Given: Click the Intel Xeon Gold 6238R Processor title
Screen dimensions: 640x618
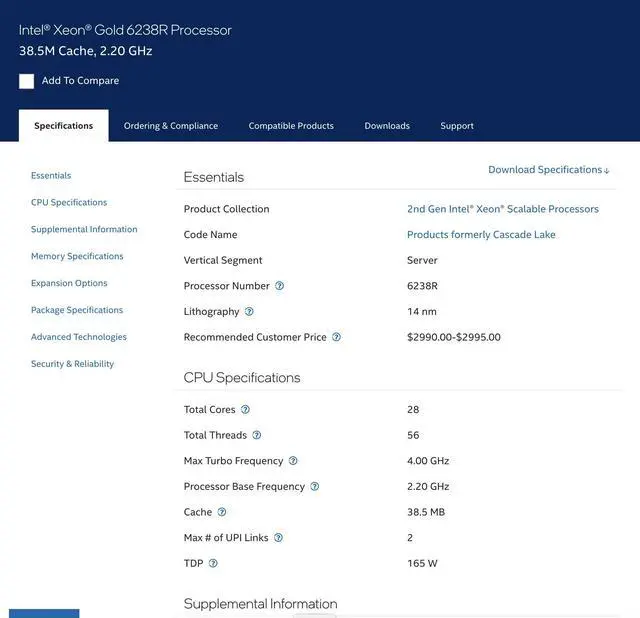Looking at the screenshot, I should (x=125, y=30).
